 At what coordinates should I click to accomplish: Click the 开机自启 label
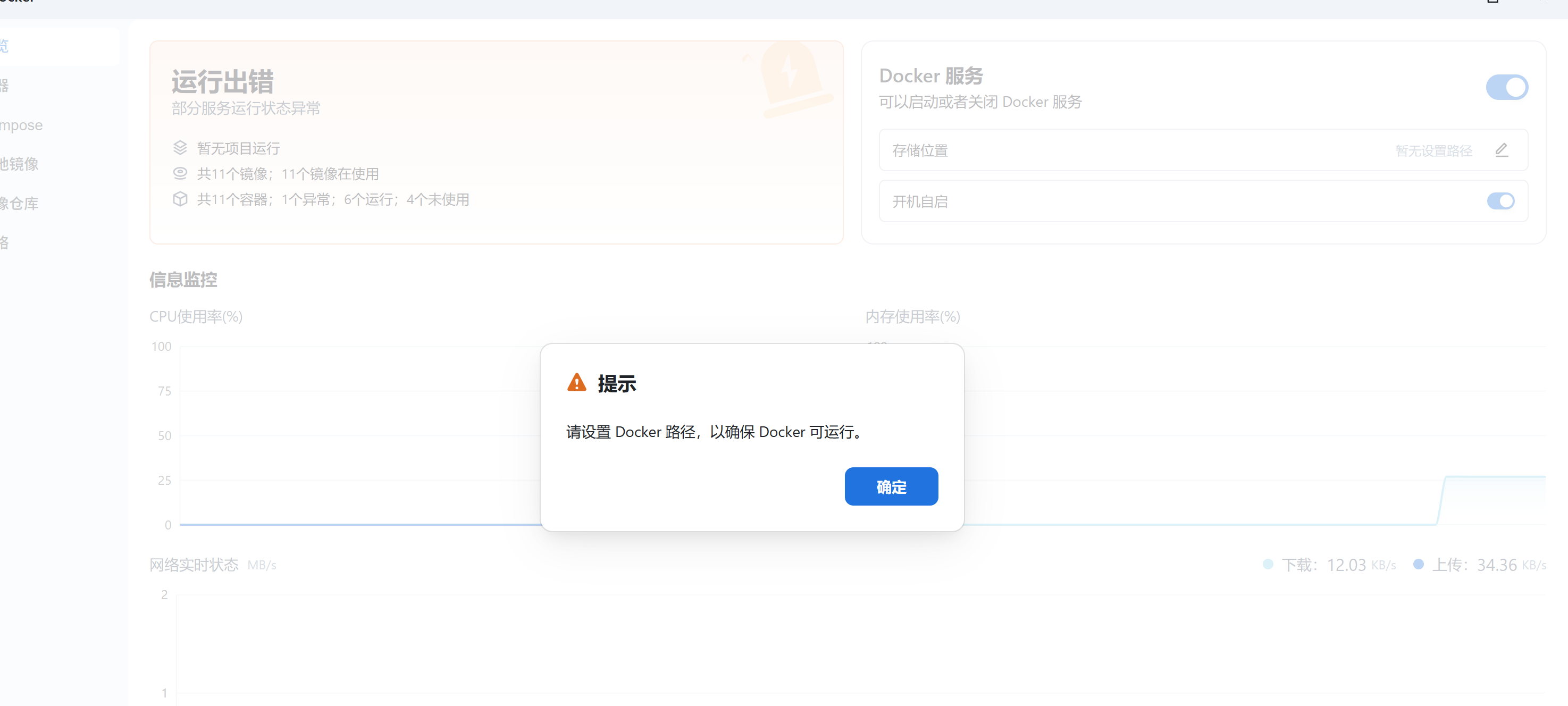coord(920,201)
